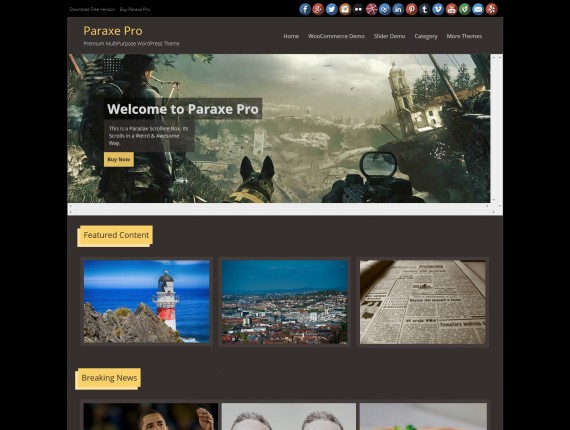
Task: Open the Slider Demo menu
Action: (389, 36)
